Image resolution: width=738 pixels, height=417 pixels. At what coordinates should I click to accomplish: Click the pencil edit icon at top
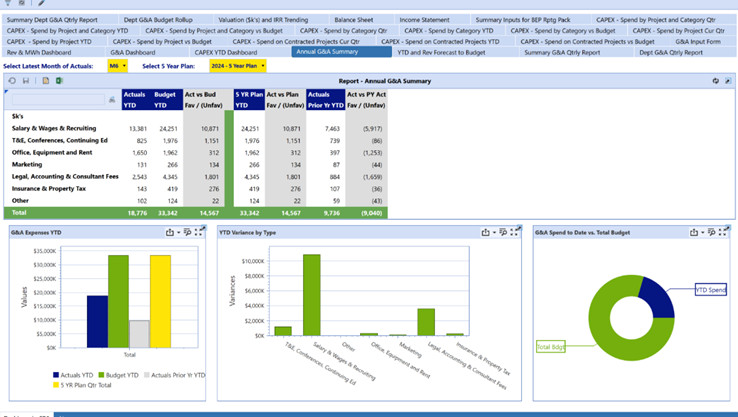click(x=41, y=4)
